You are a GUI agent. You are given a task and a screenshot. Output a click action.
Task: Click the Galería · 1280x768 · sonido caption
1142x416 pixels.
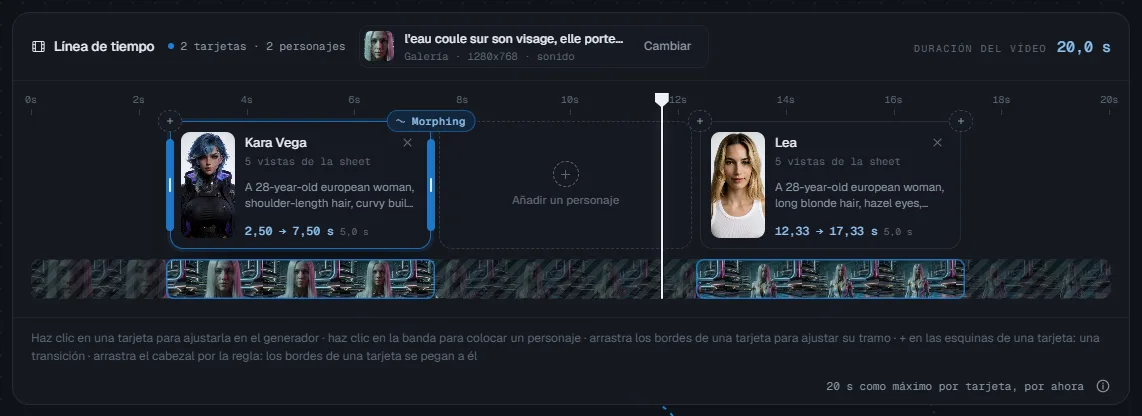[x=489, y=57]
